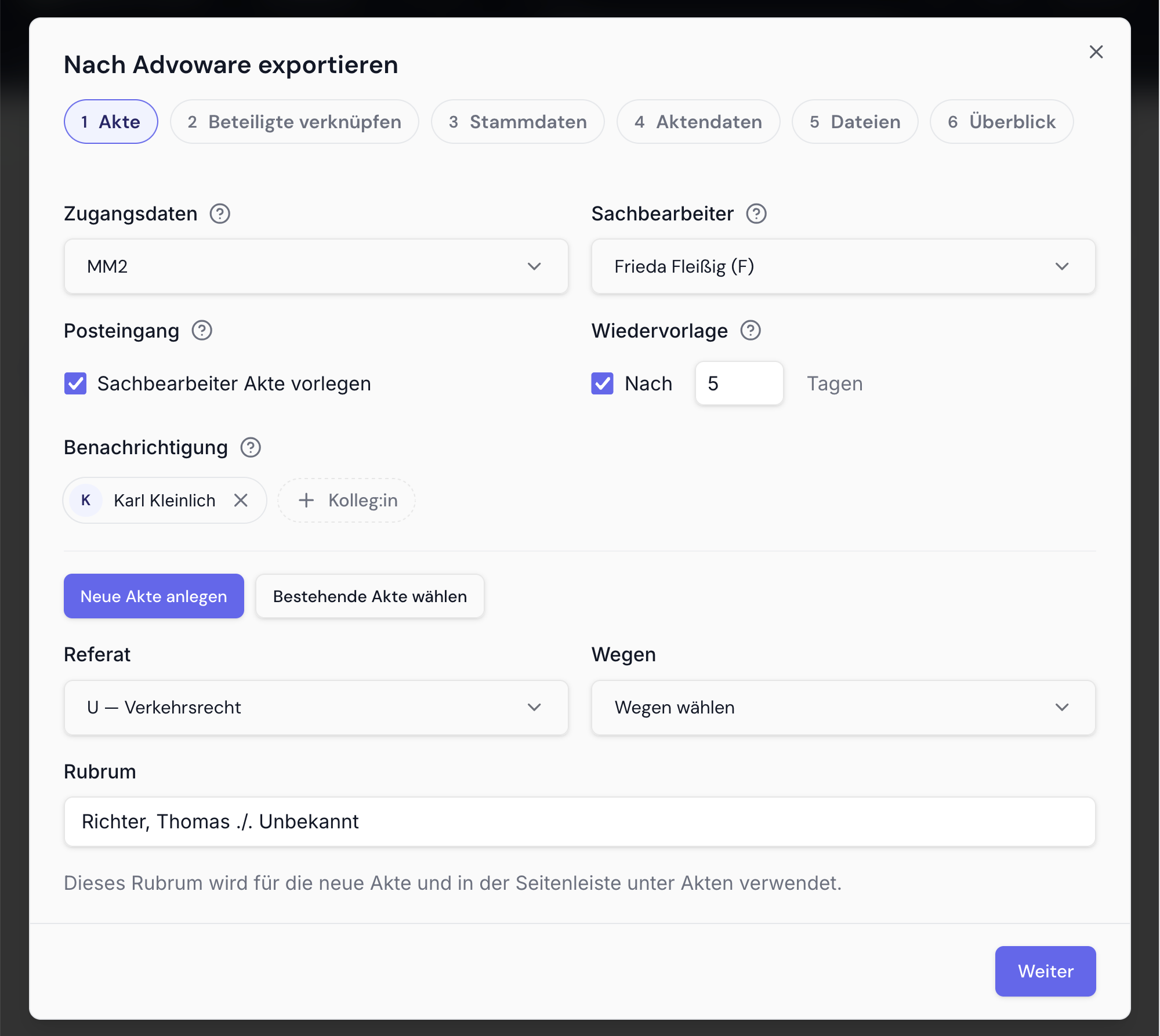Viewport: 1160px width, 1036px height.
Task: Open help for Sachbearbeiter
Action: pyautogui.click(x=756, y=214)
